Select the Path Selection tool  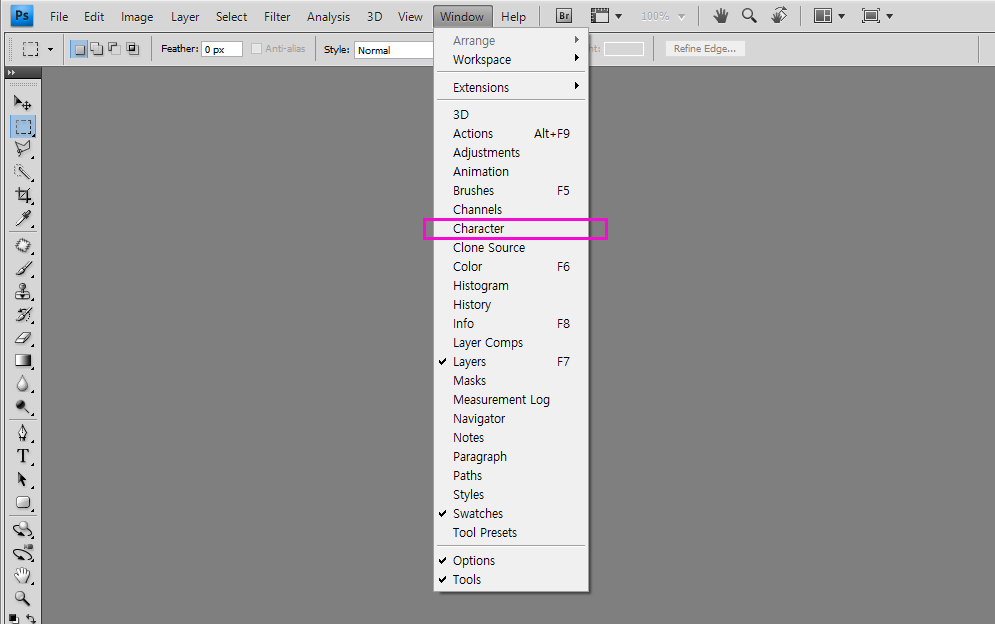(x=23, y=479)
